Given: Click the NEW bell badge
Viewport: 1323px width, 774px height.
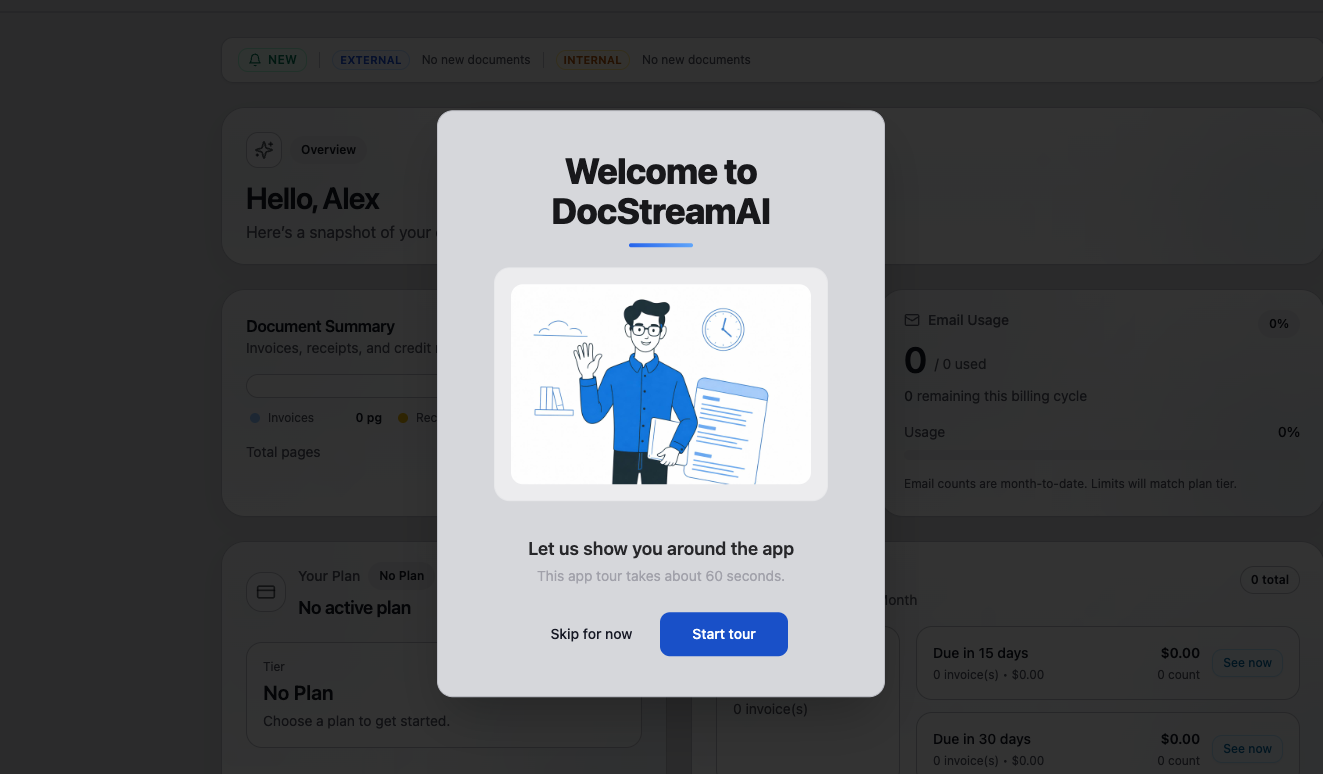Looking at the screenshot, I should click(273, 60).
